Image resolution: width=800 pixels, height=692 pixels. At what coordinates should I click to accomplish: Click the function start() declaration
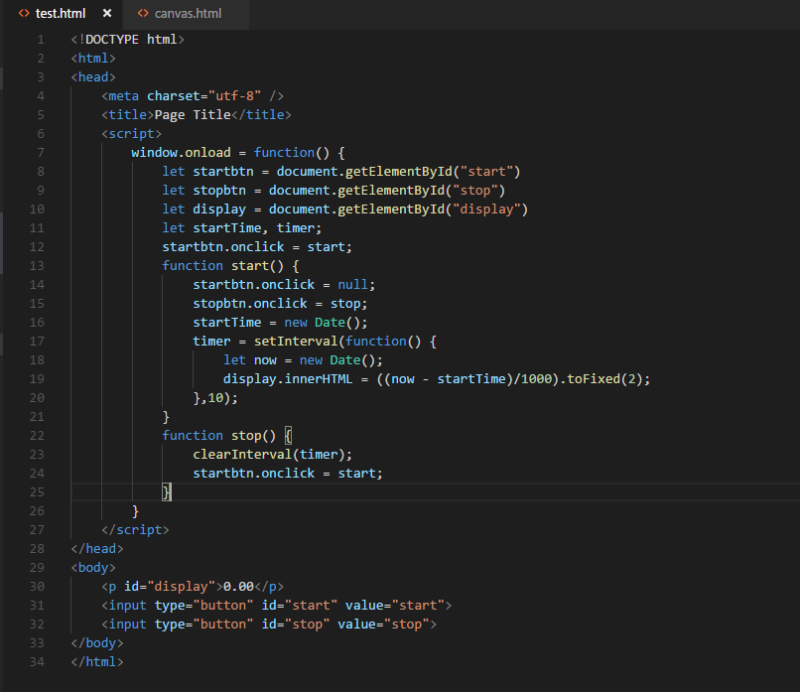pyautogui.click(x=220, y=265)
